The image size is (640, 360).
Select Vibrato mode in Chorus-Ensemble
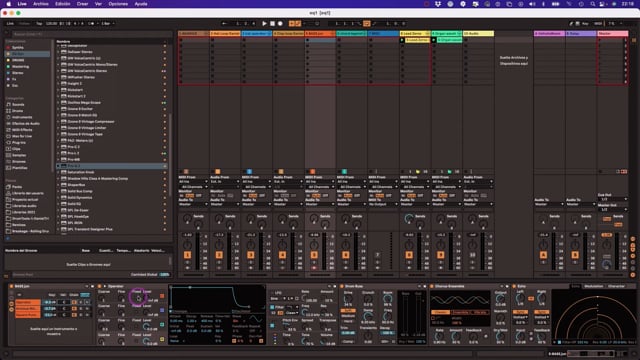[480, 313]
